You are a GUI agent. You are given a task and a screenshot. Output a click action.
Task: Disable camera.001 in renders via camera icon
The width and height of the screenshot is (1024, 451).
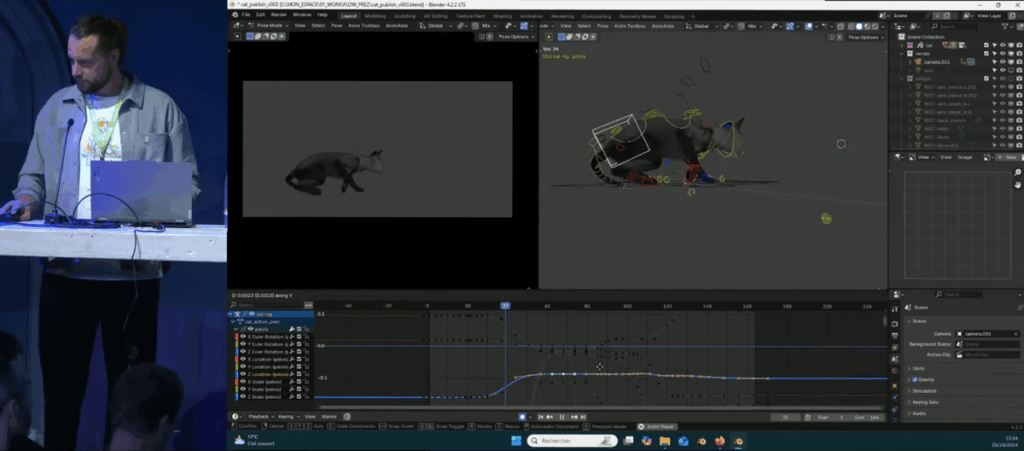coord(1019,62)
